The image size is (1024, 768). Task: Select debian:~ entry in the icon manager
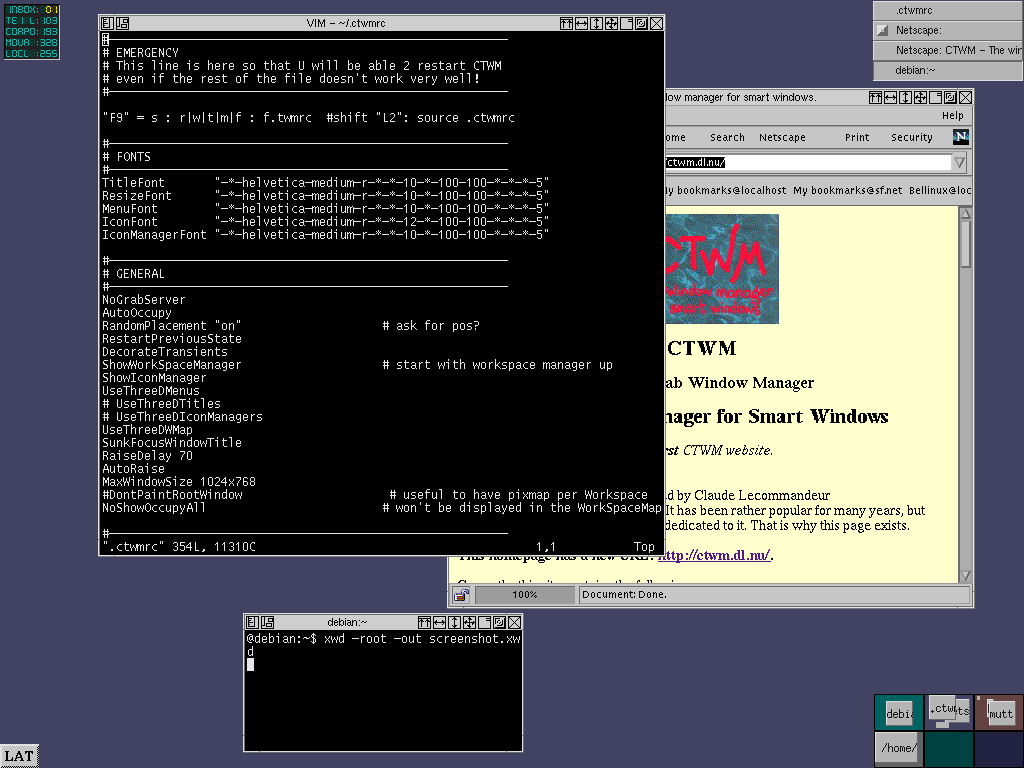point(948,71)
